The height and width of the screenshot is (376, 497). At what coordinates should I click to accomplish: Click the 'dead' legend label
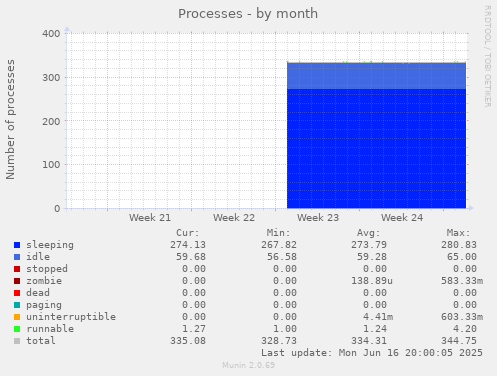click(38, 293)
